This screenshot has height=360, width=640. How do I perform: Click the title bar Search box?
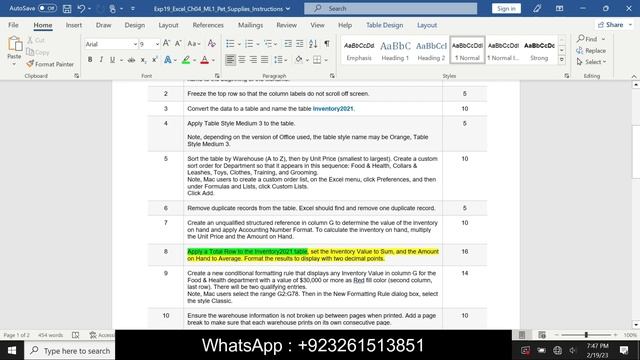[391, 9]
